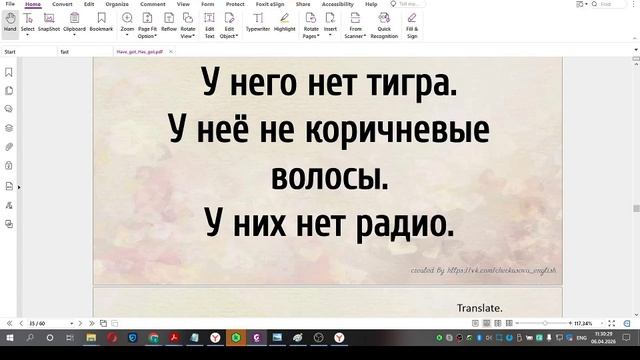640x360 pixels.
Task: Click the Reflow button
Action: pyautogui.click(x=169, y=23)
